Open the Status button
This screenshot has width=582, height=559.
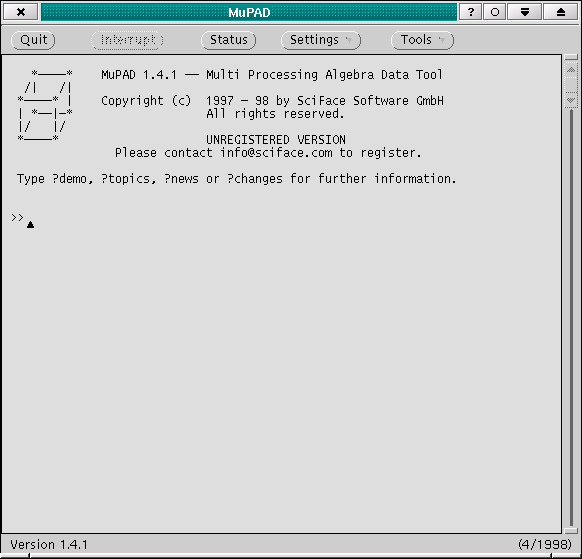tap(228, 40)
